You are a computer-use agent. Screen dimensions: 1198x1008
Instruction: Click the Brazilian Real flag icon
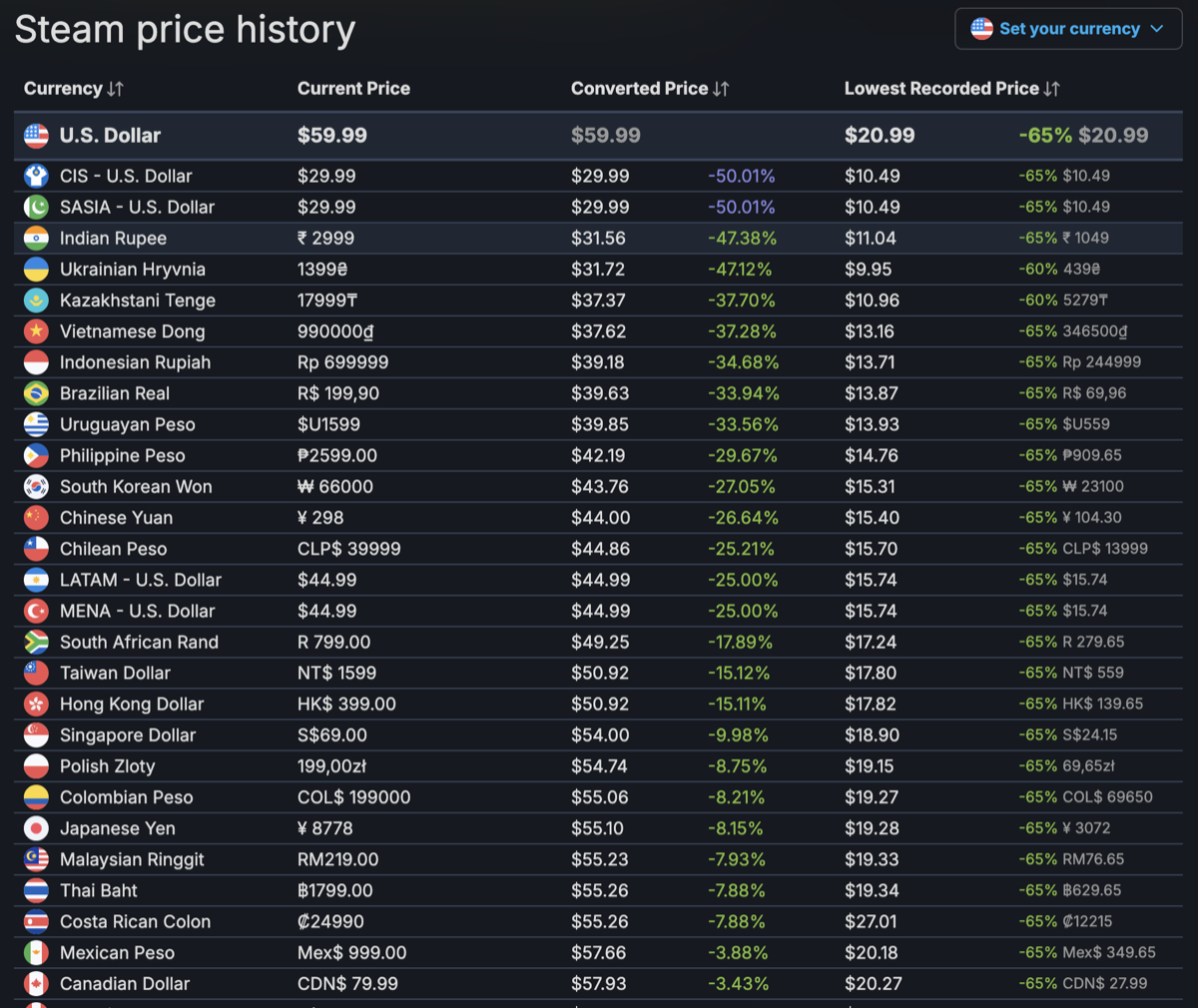click(x=36, y=392)
